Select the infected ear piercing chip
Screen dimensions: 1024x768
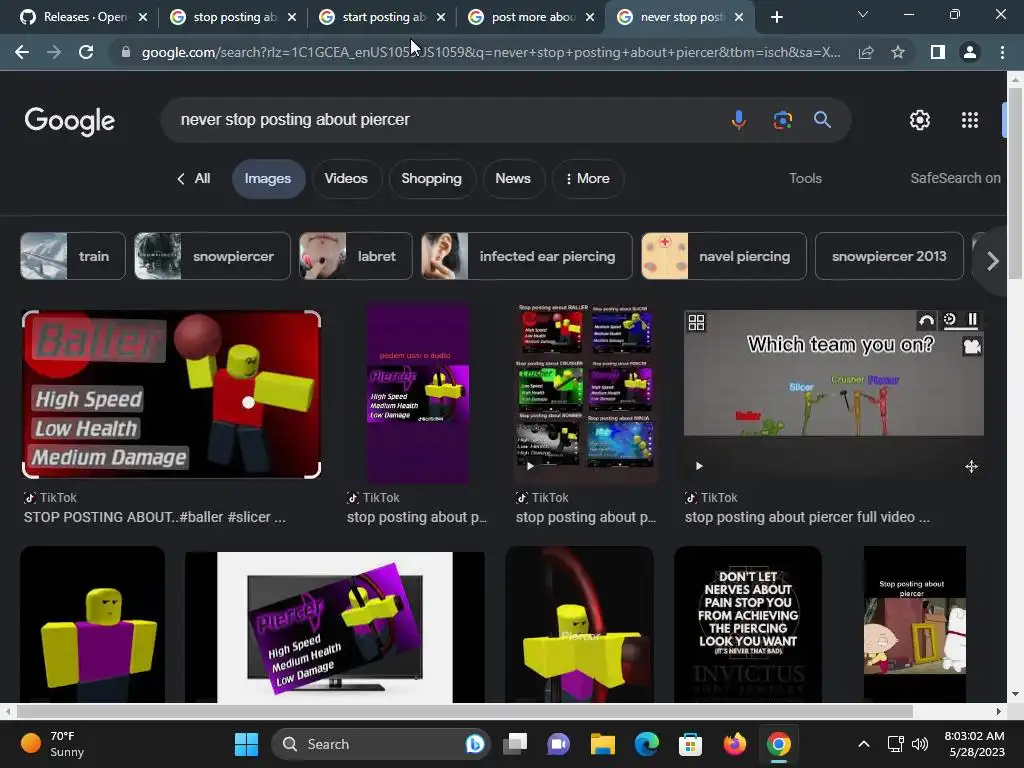click(x=527, y=256)
